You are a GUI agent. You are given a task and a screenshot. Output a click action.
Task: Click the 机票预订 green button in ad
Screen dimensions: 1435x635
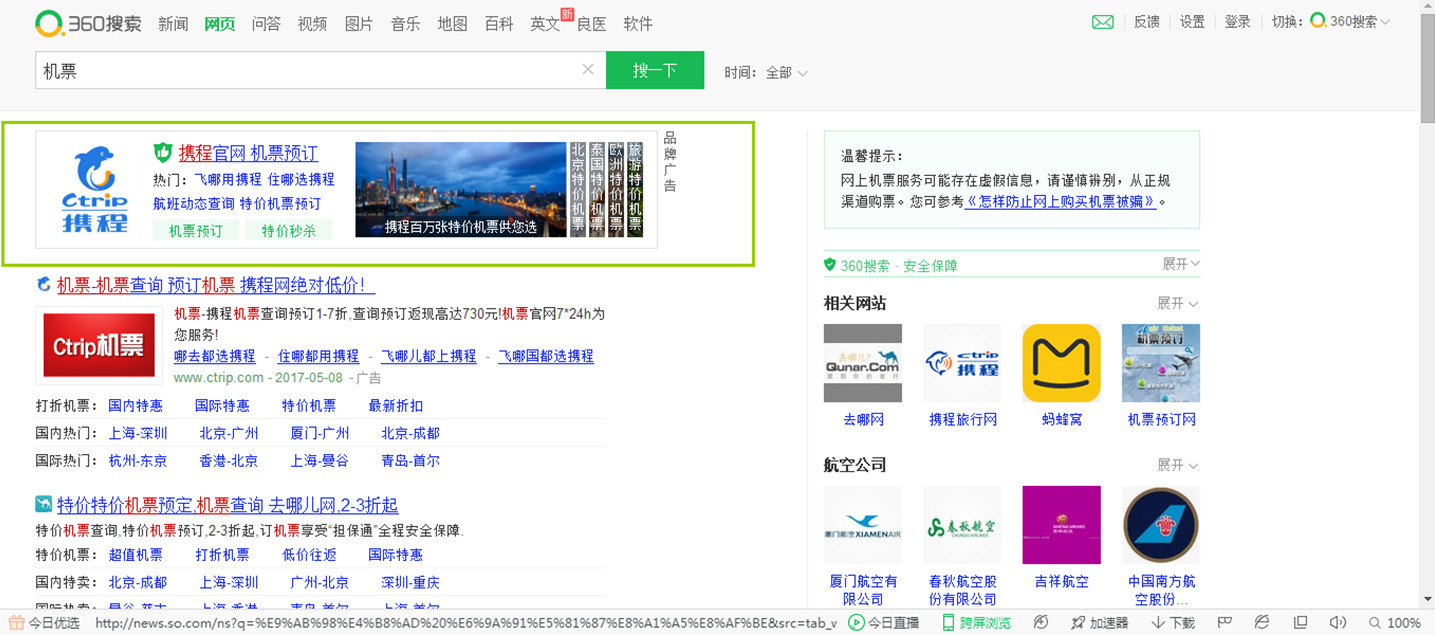(x=196, y=230)
